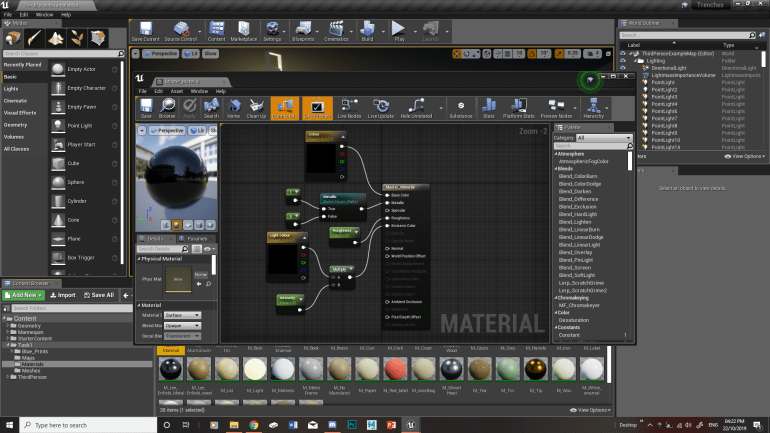Screen dimensions: 770x433
Task: Open Settings in main toolbar
Action: (272, 31)
